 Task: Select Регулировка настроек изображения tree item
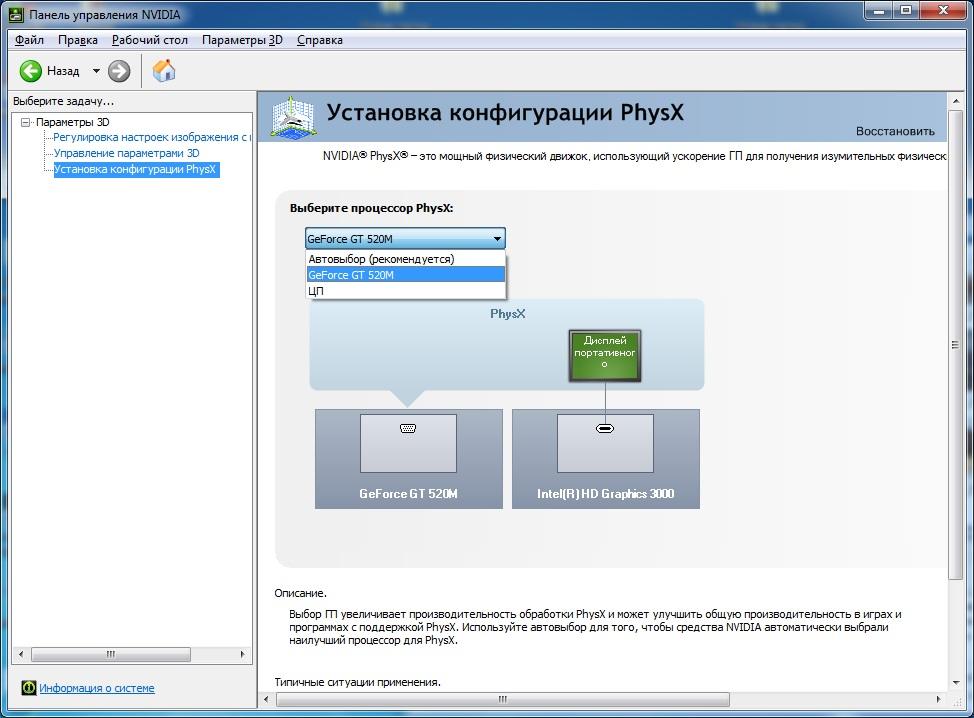[152, 137]
